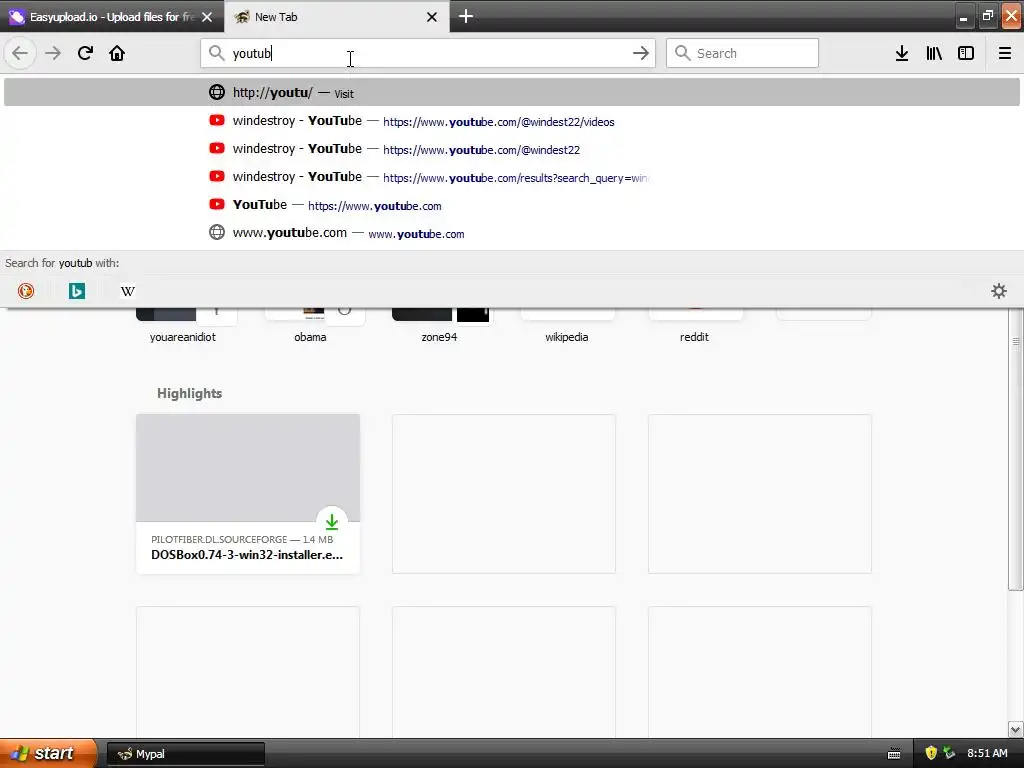This screenshot has height=768, width=1024.
Task: Select the http://youtu/ Visit suggestion
Action: pos(512,93)
